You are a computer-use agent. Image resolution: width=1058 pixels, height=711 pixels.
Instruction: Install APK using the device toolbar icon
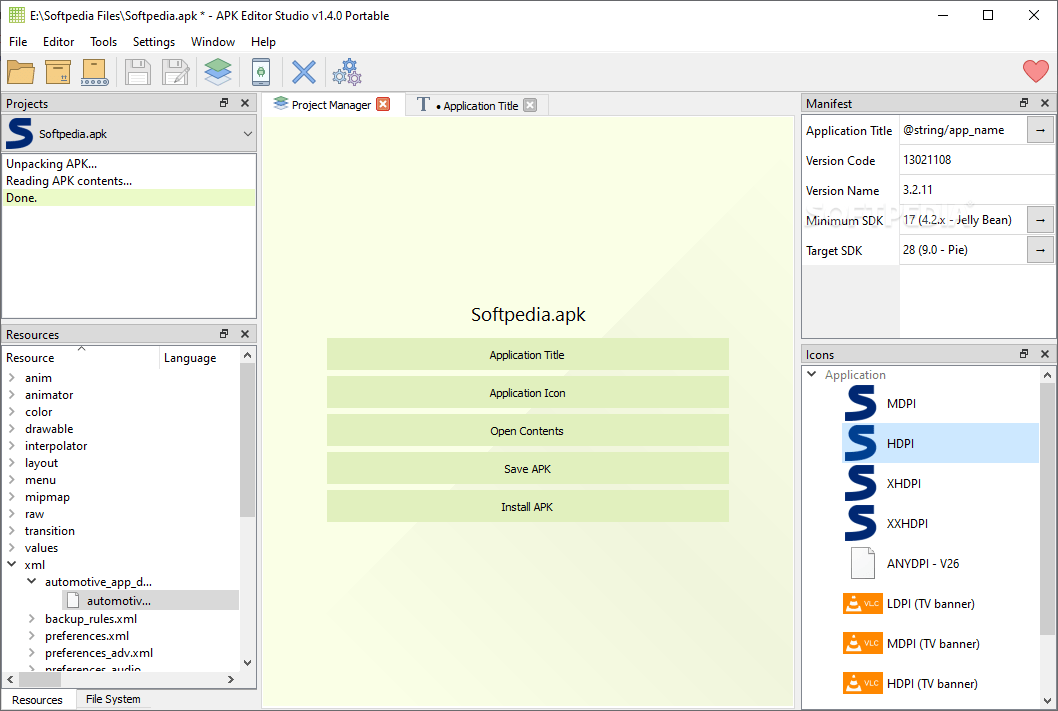[260, 72]
